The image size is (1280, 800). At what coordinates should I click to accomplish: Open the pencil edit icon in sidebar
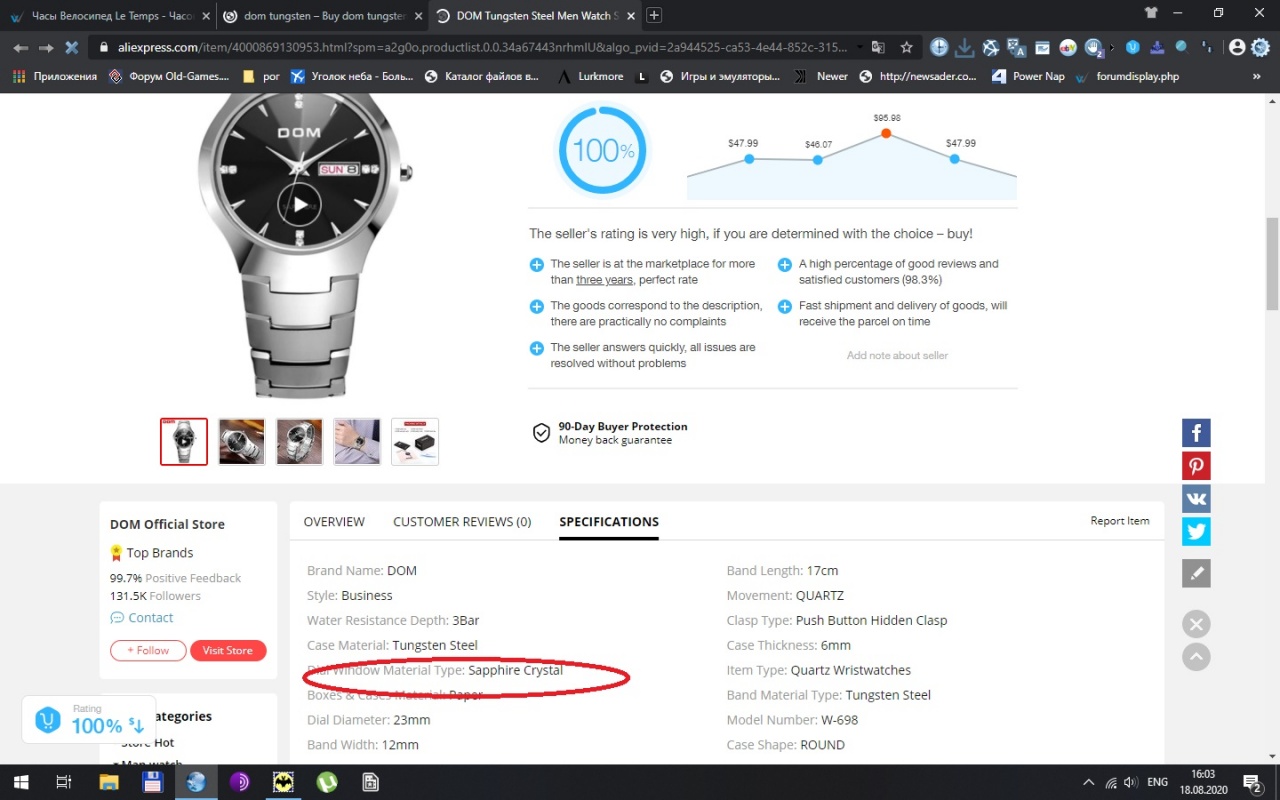[1196, 573]
